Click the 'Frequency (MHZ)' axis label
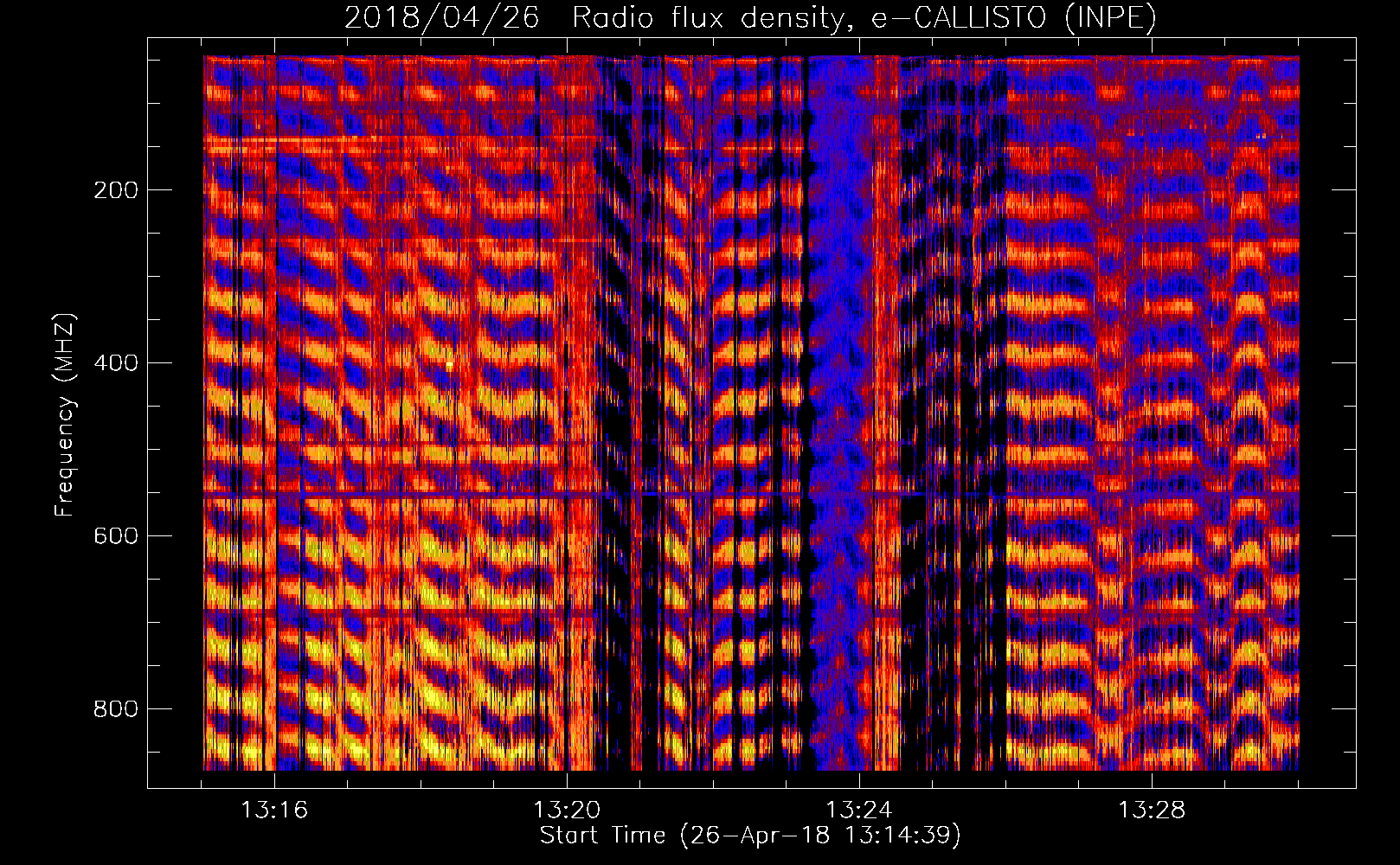The image size is (1400, 865). tap(65, 415)
